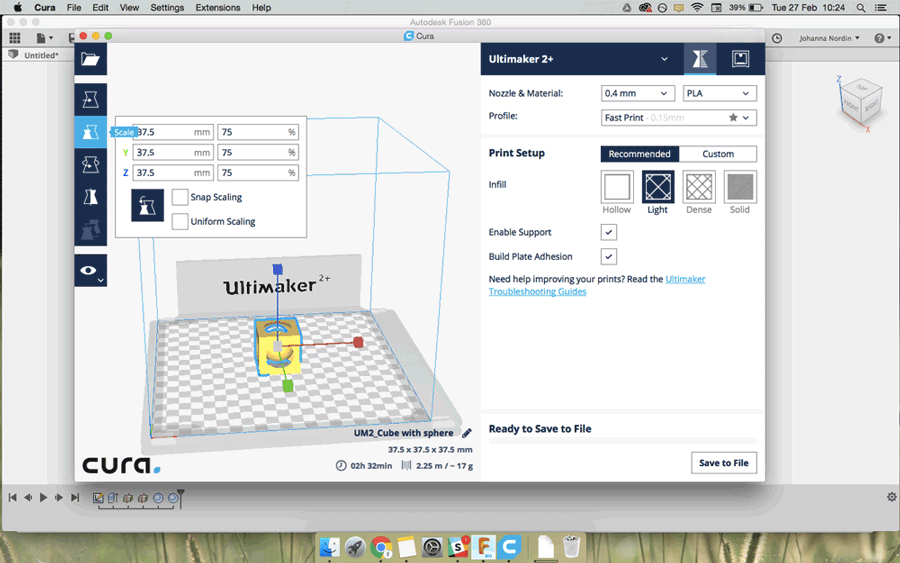Open the Ultimaker 2+ printer dropdown
This screenshot has height=563, width=900.
click(581, 59)
